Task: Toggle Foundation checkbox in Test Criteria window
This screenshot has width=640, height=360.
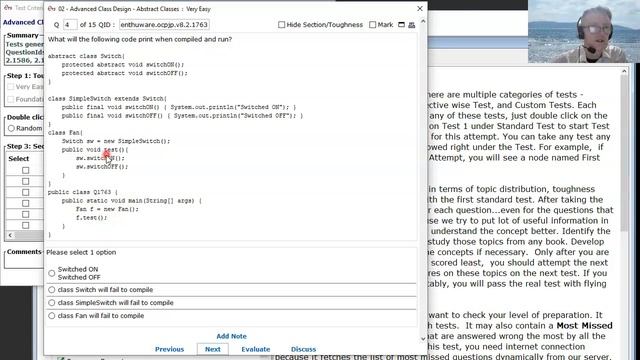Action: 11,99
